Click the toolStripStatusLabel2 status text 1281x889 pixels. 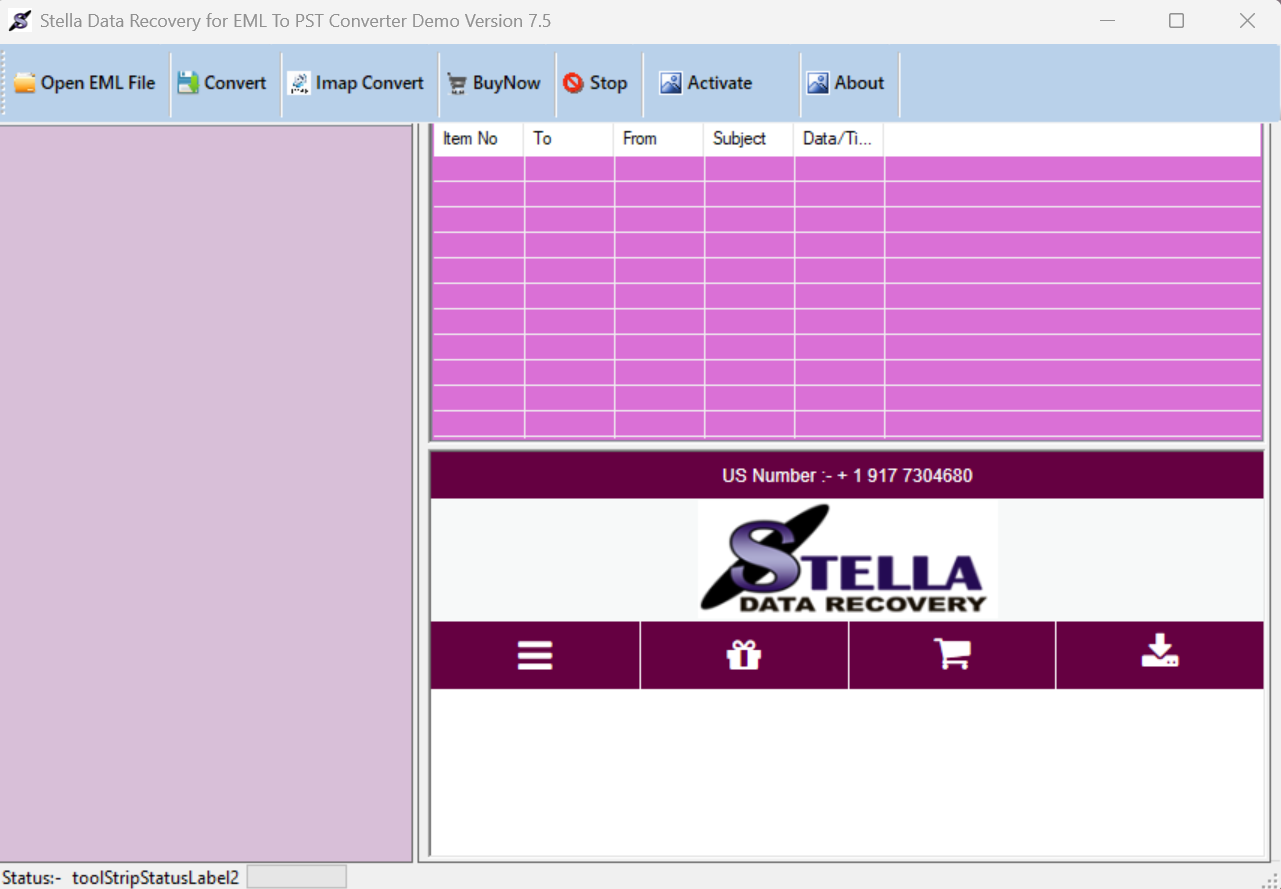[x=155, y=878]
